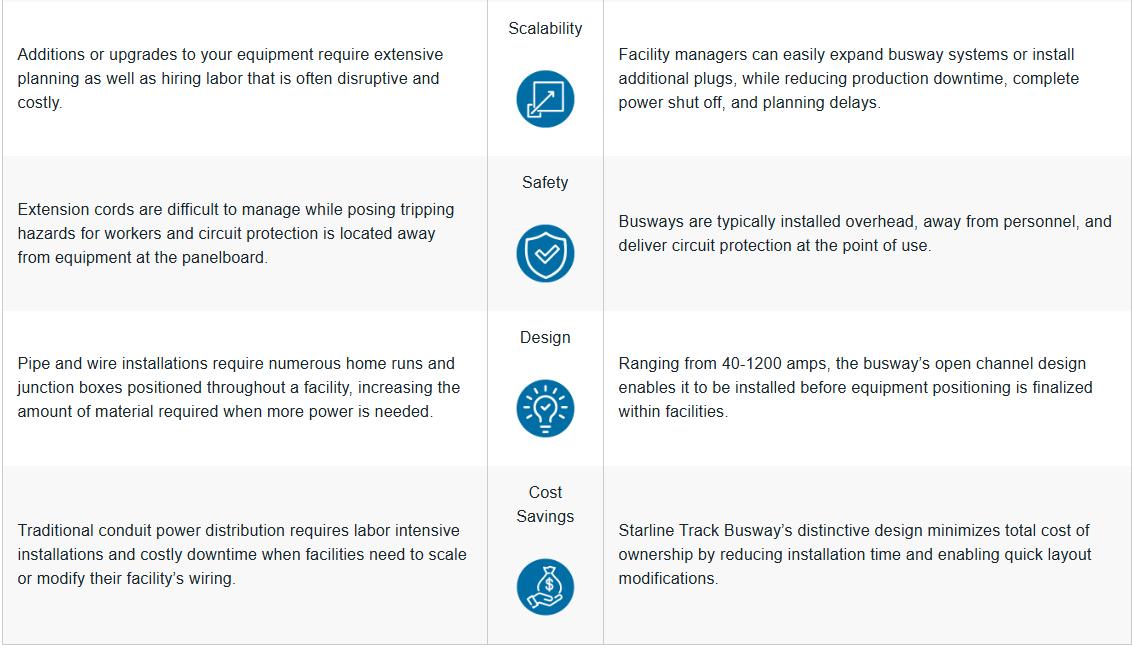Click the traditional conduit power distribution paragraph
The height and width of the screenshot is (649, 1133).
tap(241, 554)
